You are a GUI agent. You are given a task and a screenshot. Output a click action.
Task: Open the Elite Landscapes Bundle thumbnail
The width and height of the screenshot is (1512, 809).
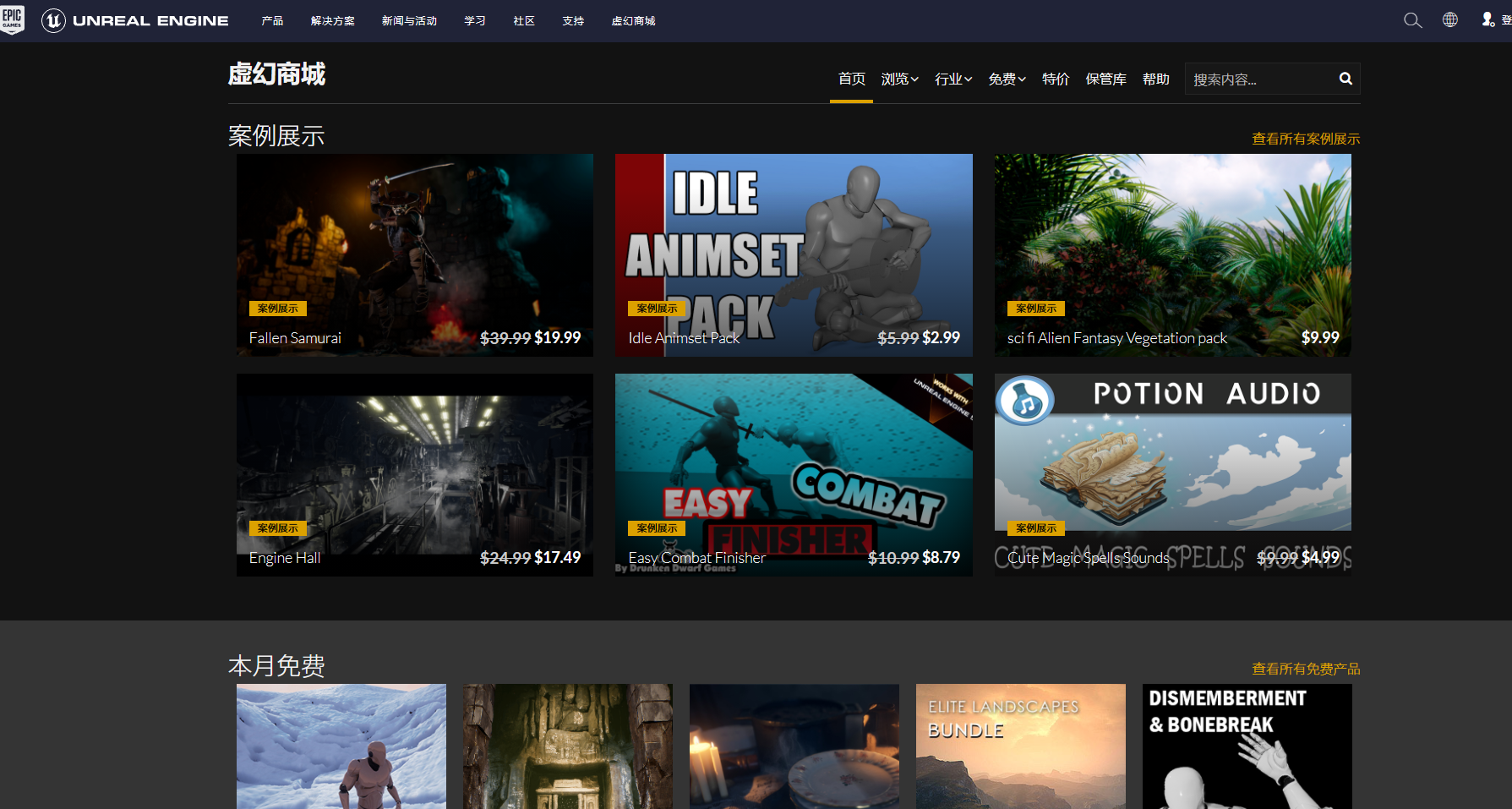tap(1021, 746)
